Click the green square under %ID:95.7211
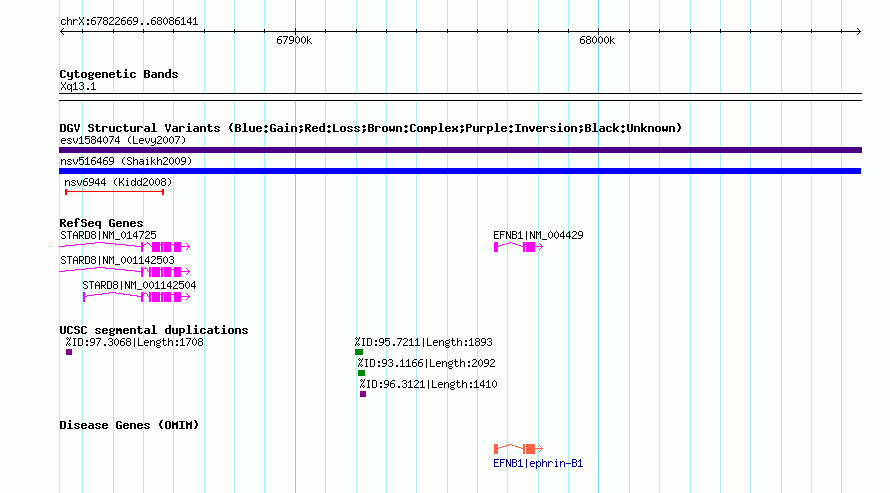This screenshot has width=890, height=493. [x=359, y=352]
